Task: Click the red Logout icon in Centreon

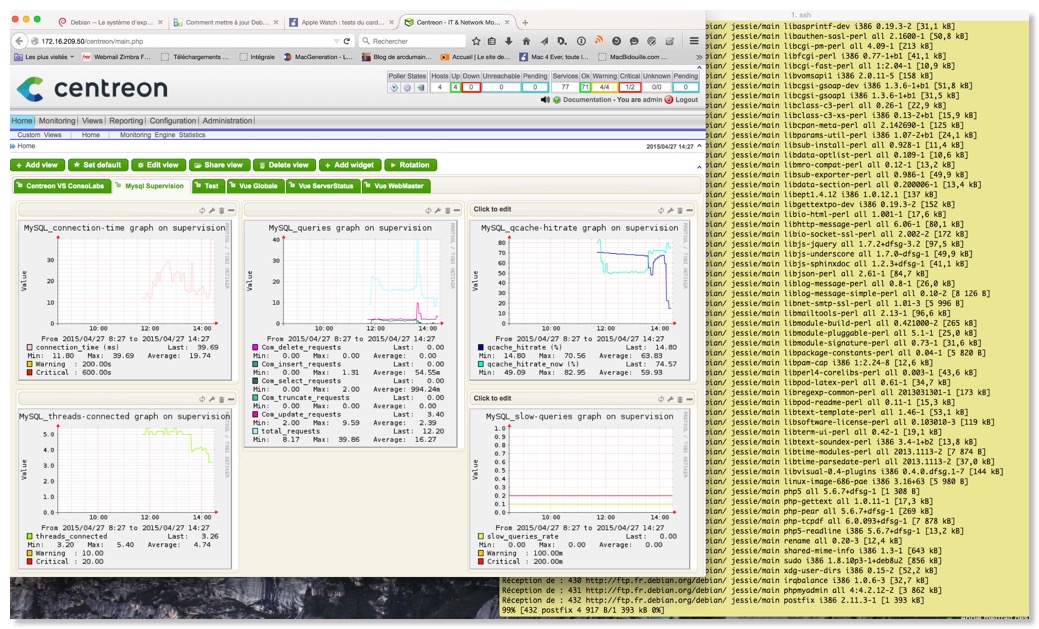Action: [668, 100]
